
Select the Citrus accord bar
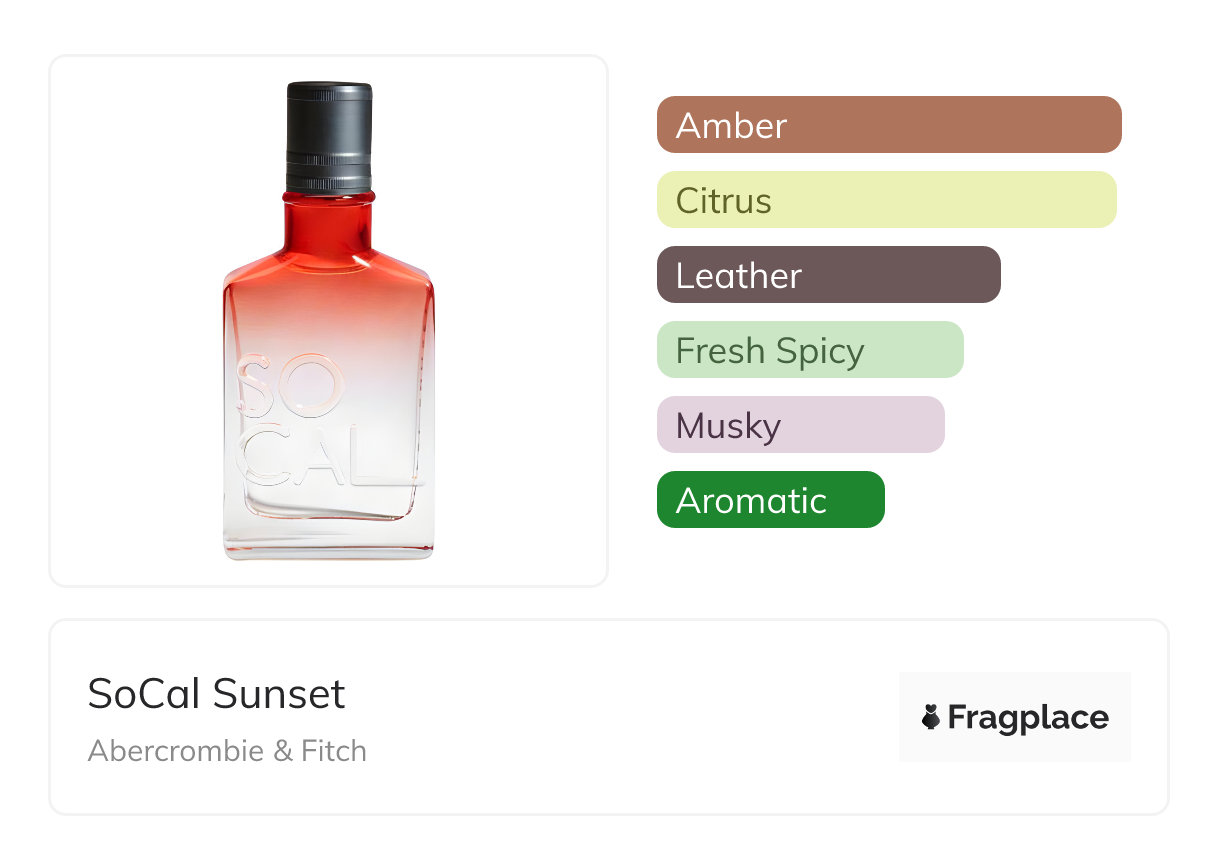pyautogui.click(x=886, y=200)
